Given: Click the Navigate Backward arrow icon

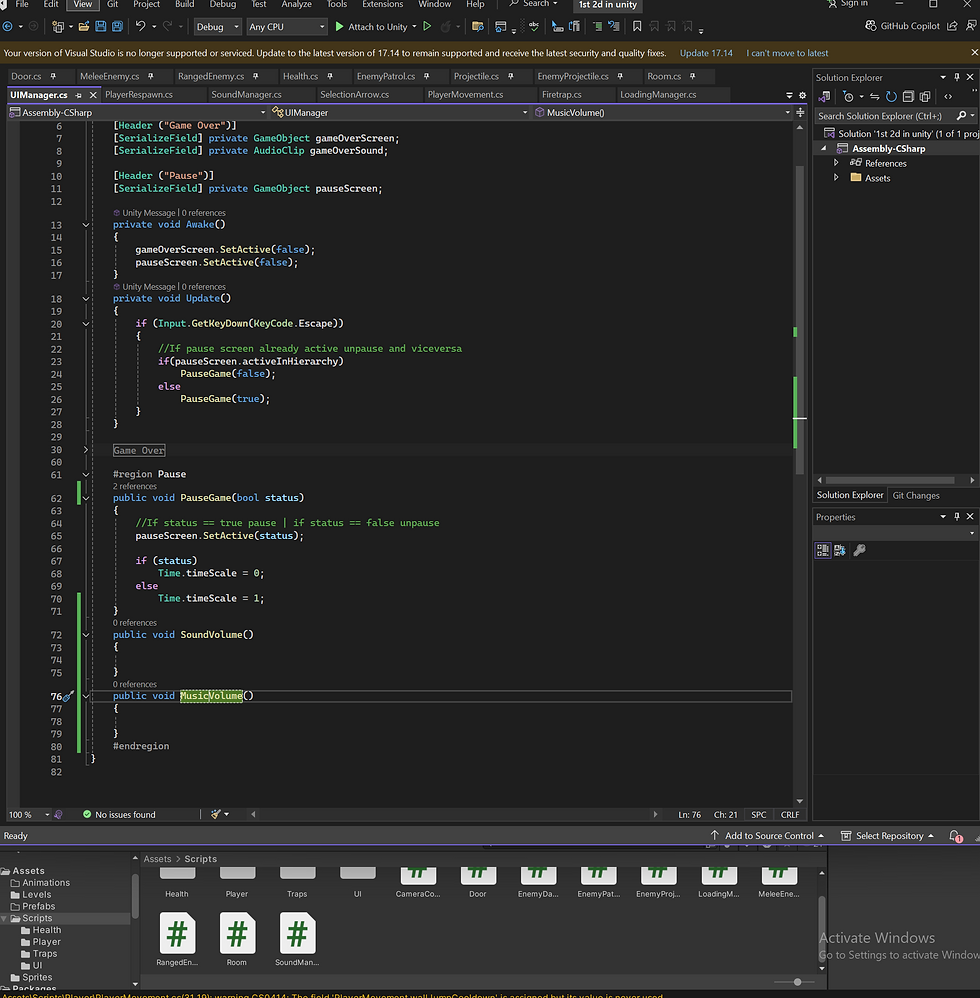Looking at the screenshot, I should click(x=7, y=27).
